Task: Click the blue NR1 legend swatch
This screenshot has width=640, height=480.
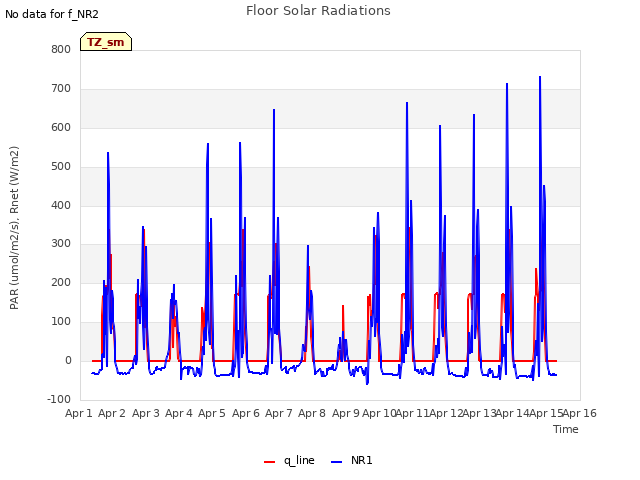Action: [336, 462]
